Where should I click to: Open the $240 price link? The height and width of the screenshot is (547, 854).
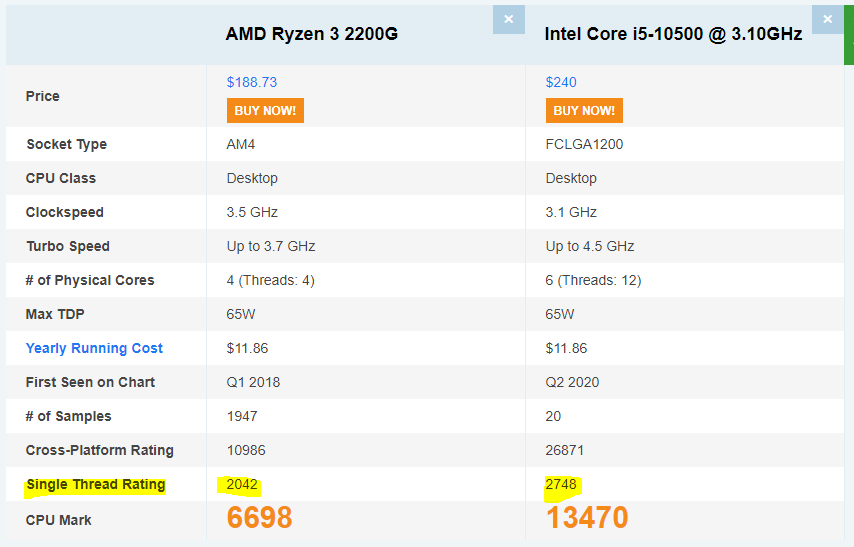561,82
